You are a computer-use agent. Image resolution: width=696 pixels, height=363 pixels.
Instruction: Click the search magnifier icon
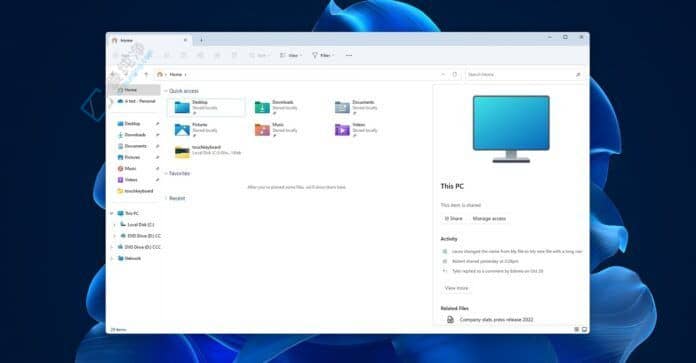pyautogui.click(x=578, y=75)
